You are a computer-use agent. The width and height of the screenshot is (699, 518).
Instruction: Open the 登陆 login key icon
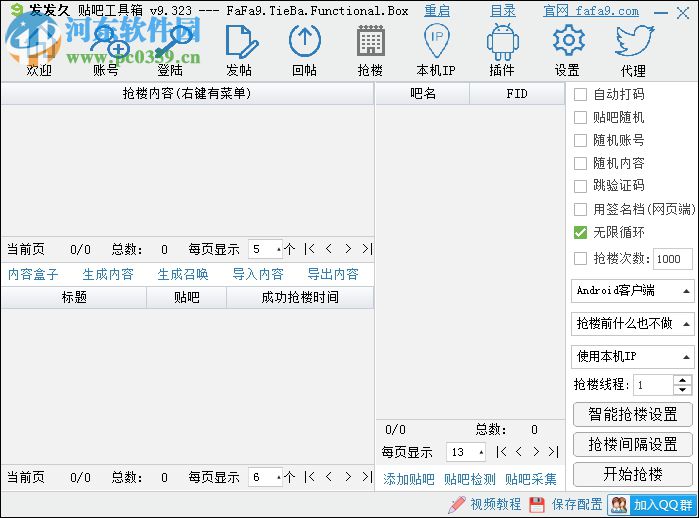(x=172, y=43)
